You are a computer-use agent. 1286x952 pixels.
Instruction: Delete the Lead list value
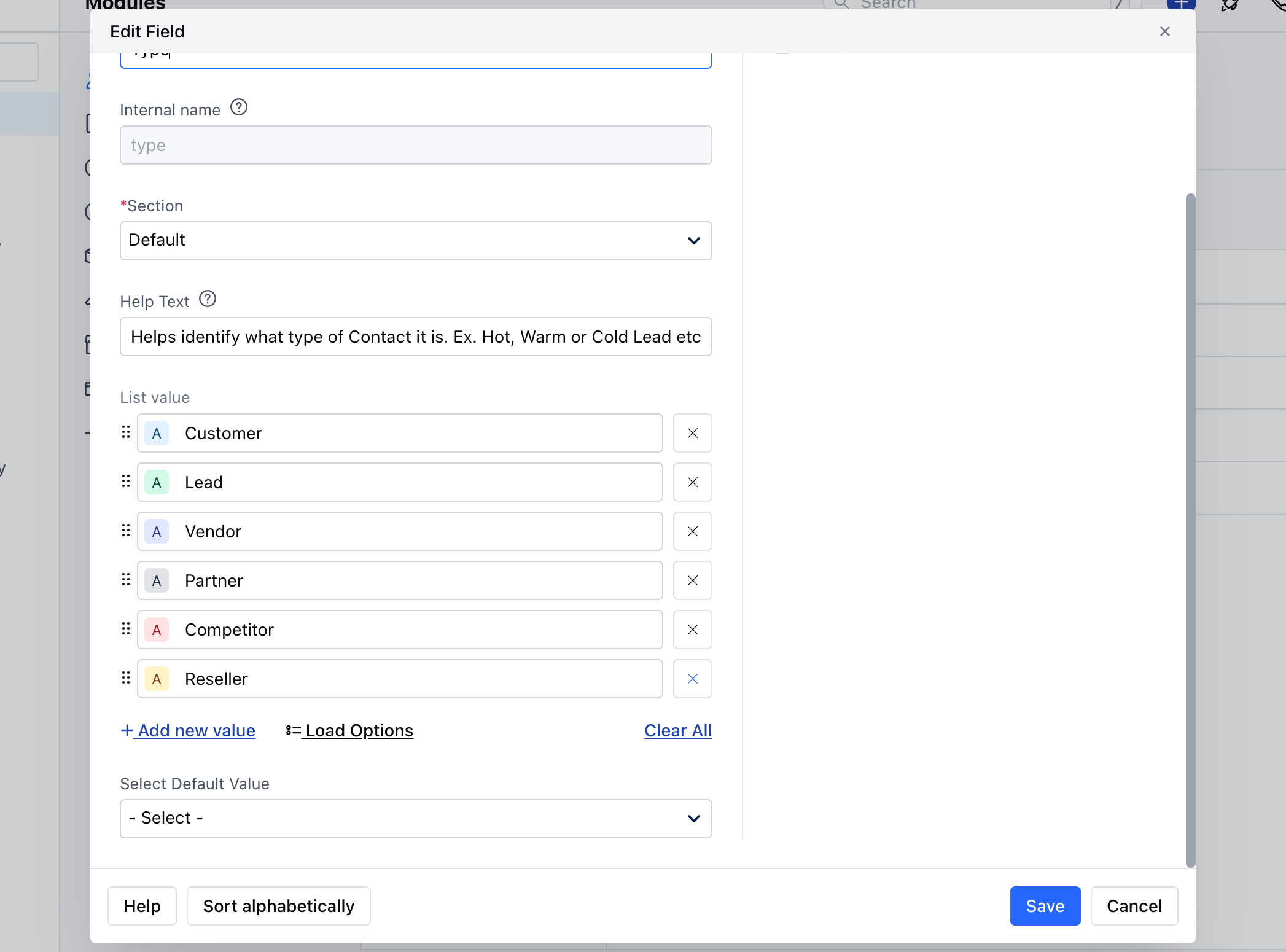click(692, 482)
